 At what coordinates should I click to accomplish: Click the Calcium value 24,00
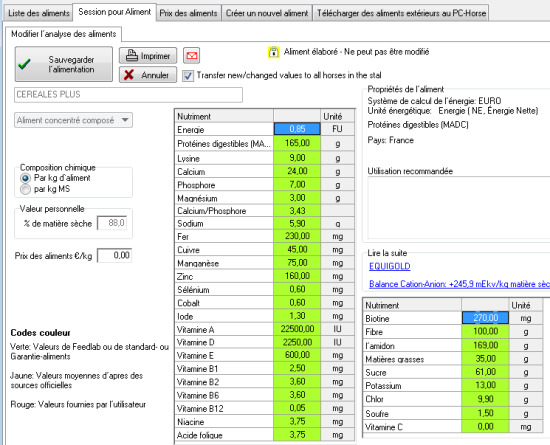(297, 171)
